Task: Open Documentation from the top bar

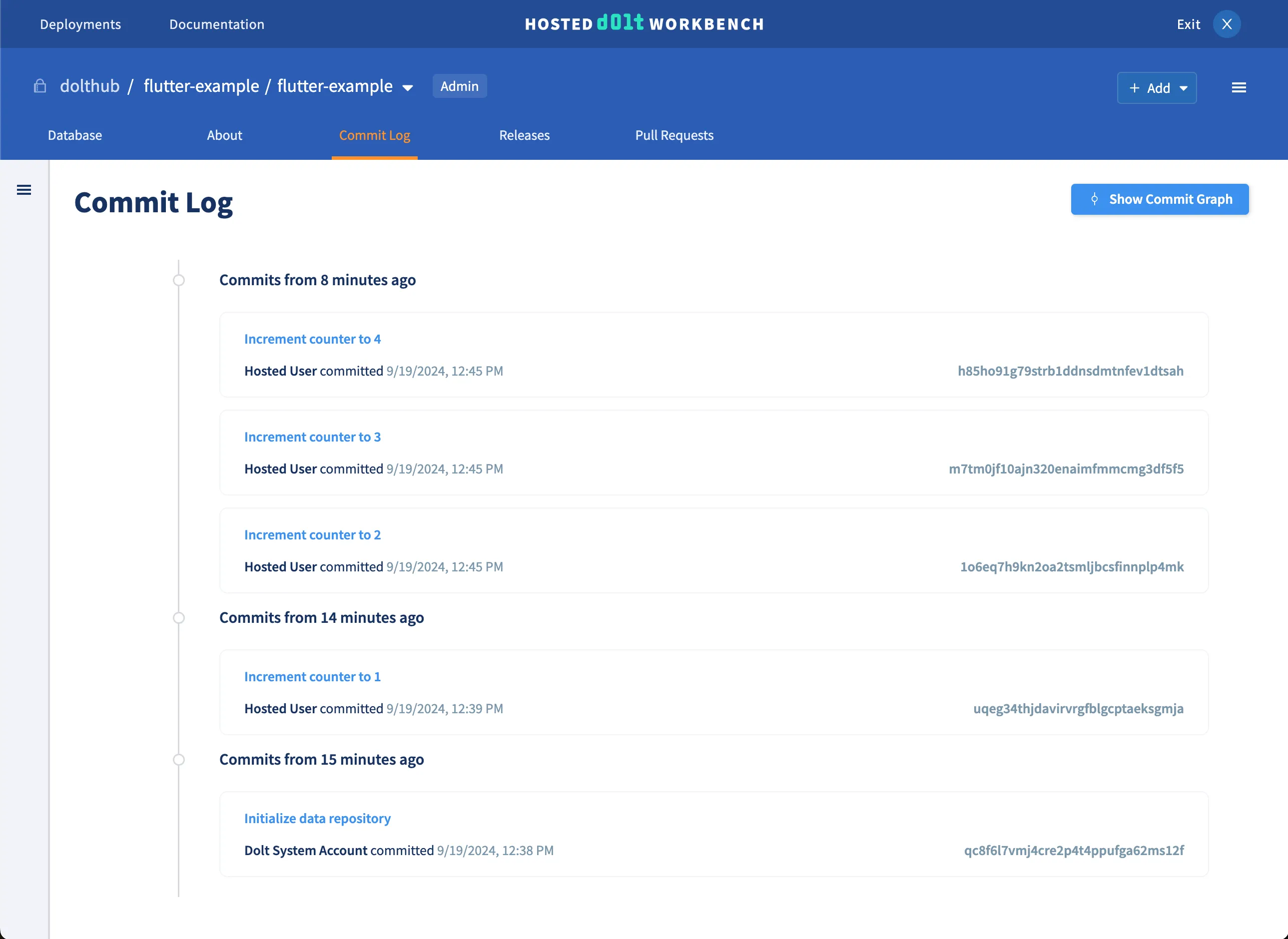Action: pos(216,24)
